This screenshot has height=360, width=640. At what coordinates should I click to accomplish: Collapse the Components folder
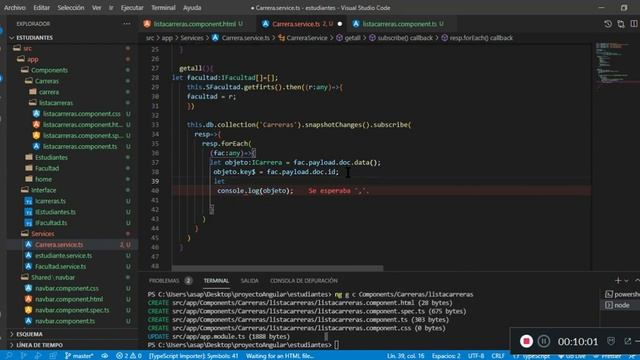[x=49, y=70]
